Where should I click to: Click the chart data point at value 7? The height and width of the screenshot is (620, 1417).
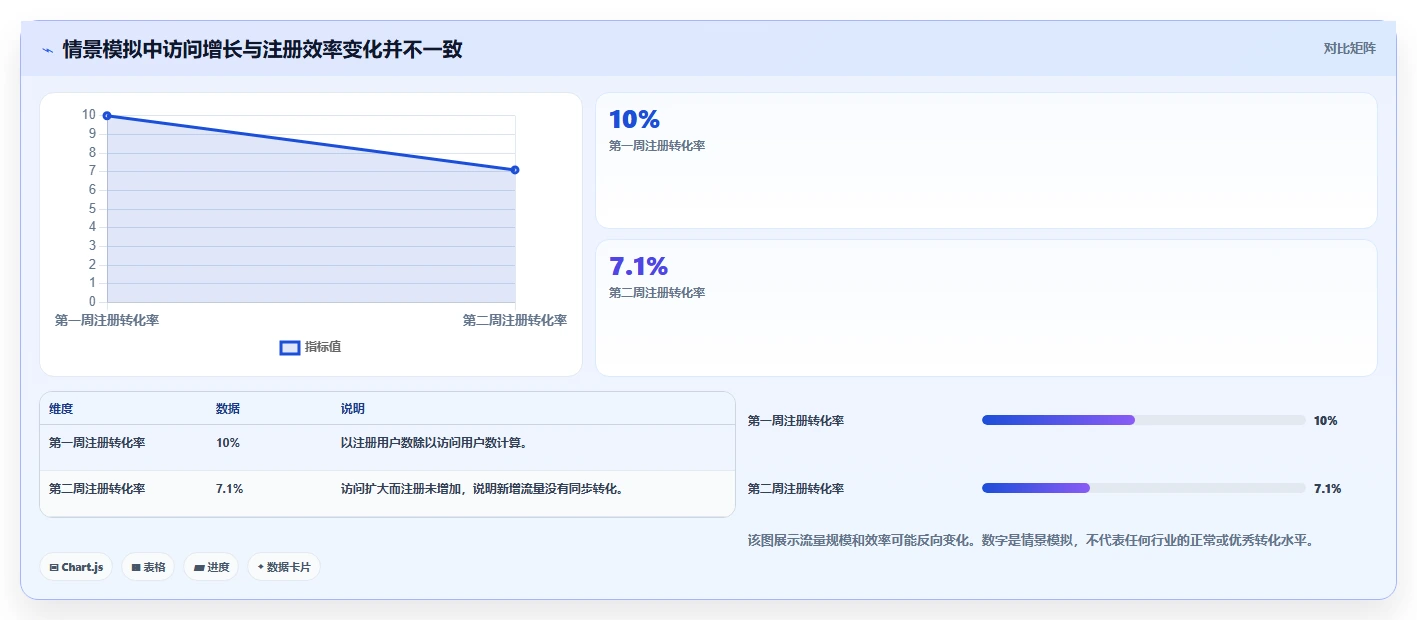click(x=515, y=170)
